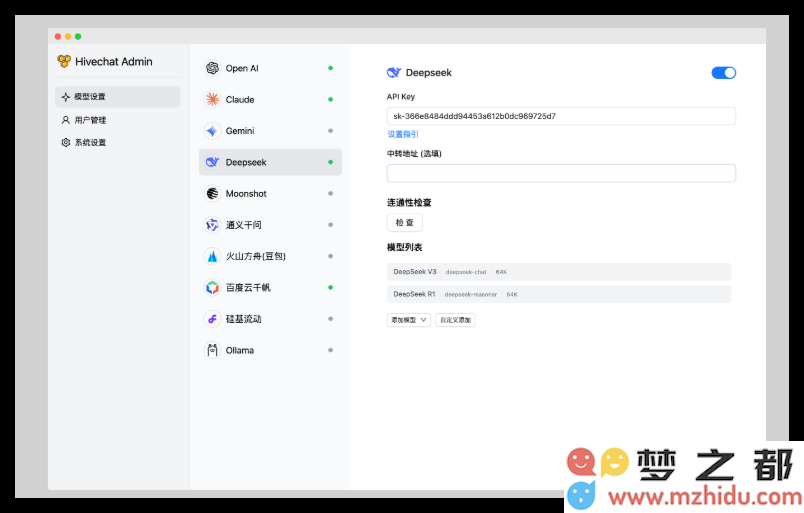804x513 pixels.
Task: Click 百度云千帆 green status dot
Action: (x=331, y=287)
